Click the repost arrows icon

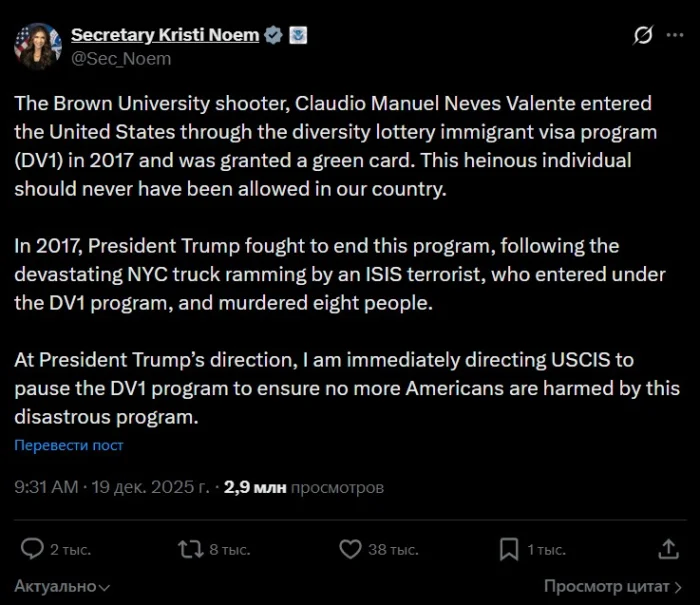pyautogui.click(x=189, y=548)
